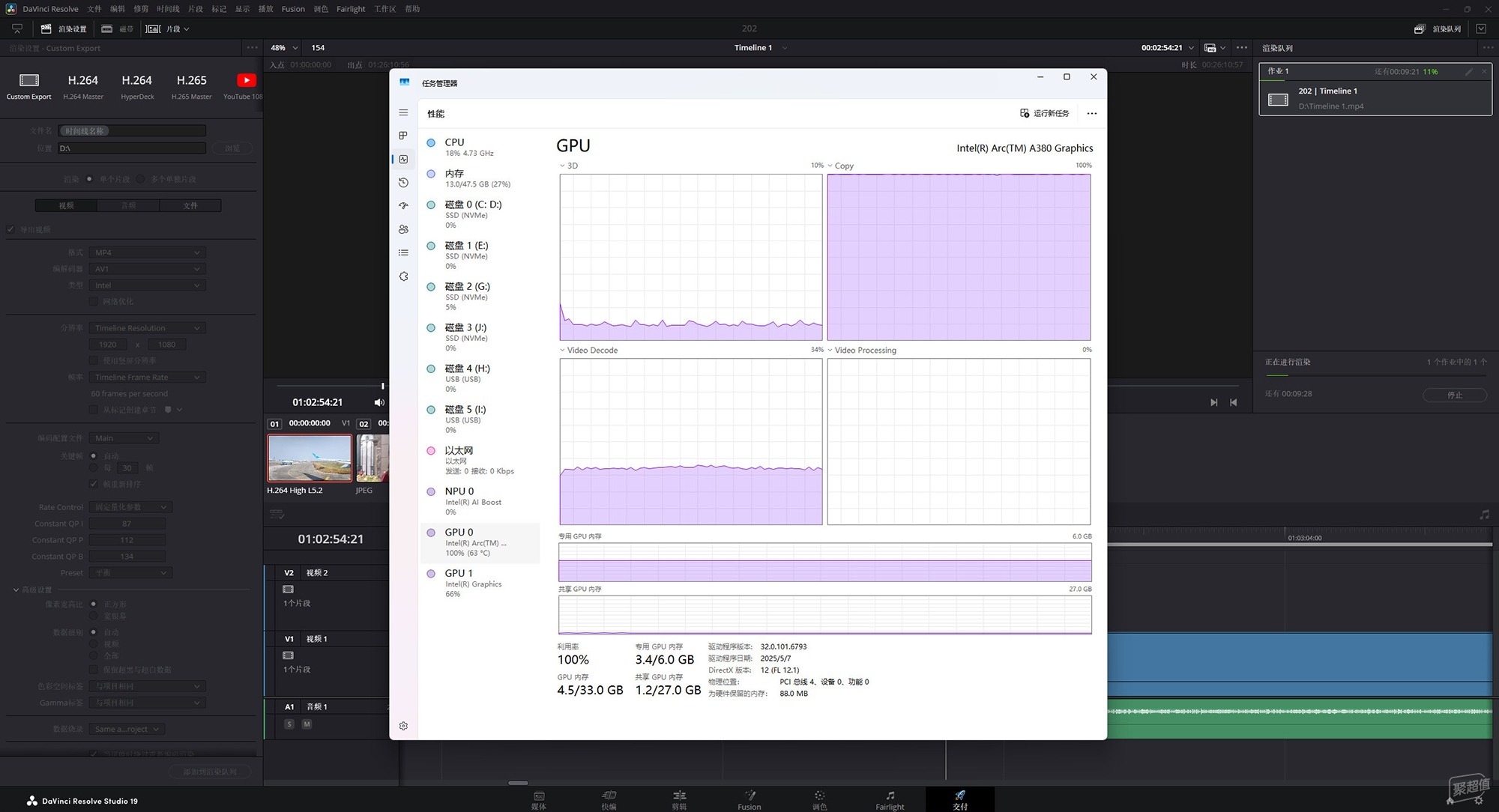Image resolution: width=1499 pixels, height=812 pixels.
Task: Select GPU 1 Intel Graphics in performance list
Action: 480,584
